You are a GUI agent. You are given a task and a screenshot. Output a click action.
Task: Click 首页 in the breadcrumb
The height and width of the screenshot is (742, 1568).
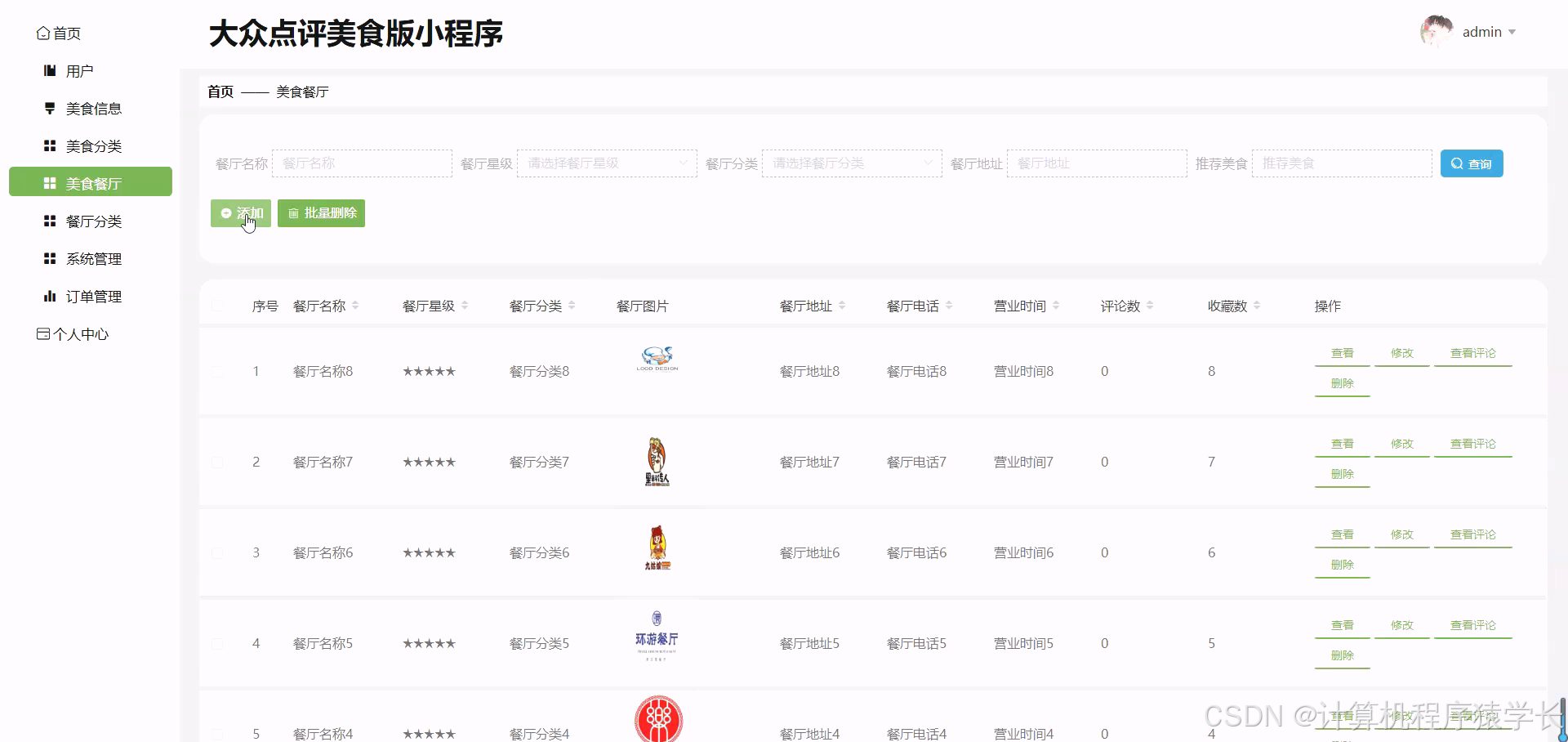tap(220, 92)
